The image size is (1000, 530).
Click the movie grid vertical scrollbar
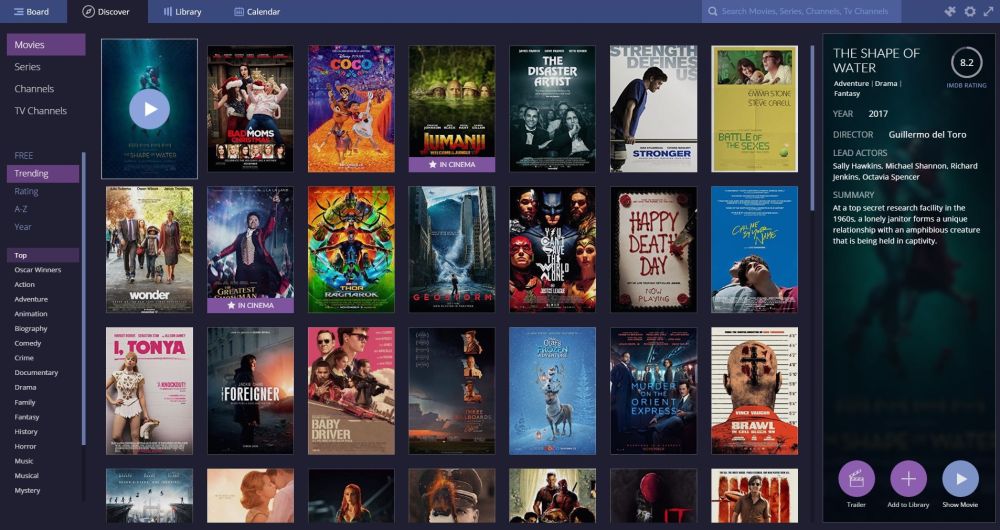click(812, 128)
